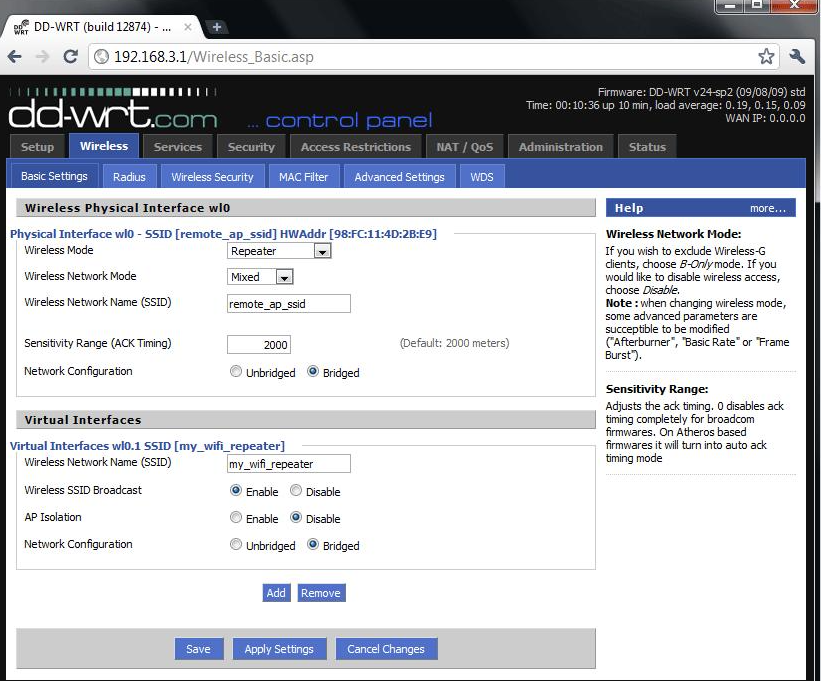Click the Sensitivity Range 2000 field

[259, 344]
